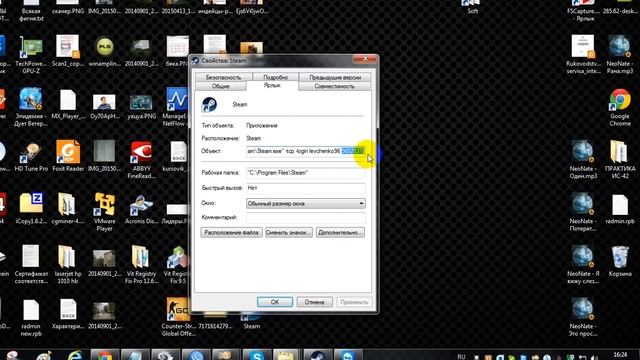Open TechPowerUp GPU-Z desktop shortcut
Image resolution: width=640 pixels, height=360 pixels.
(31, 55)
